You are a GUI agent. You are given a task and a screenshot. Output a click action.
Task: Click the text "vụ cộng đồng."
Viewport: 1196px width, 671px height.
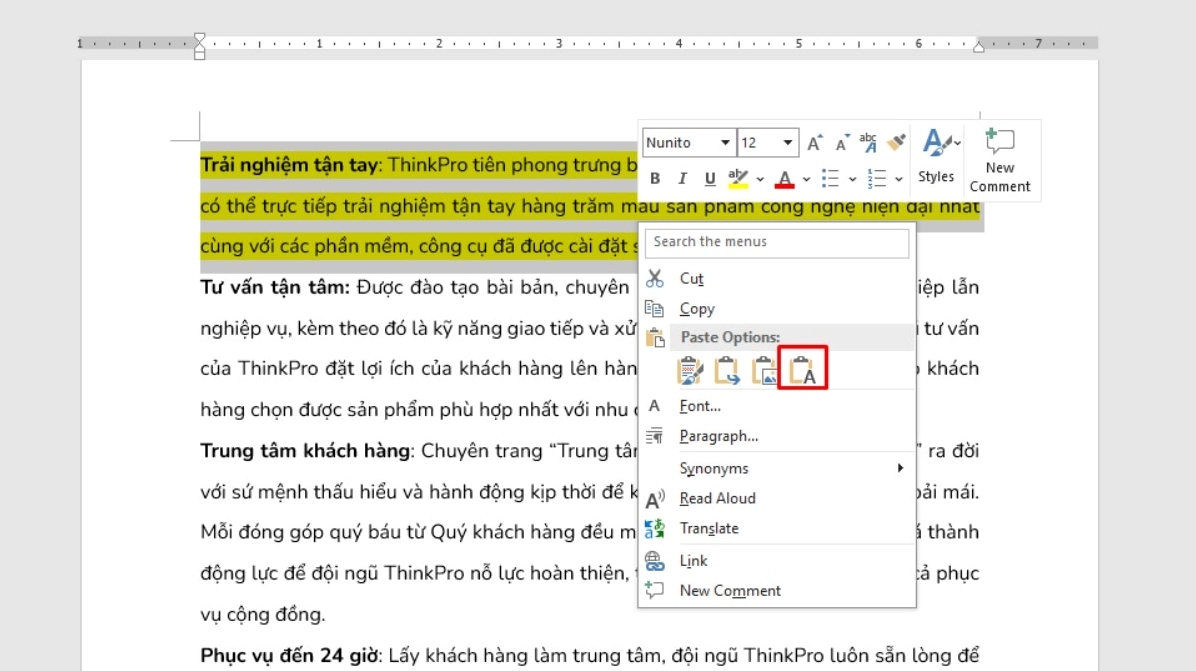pos(262,615)
